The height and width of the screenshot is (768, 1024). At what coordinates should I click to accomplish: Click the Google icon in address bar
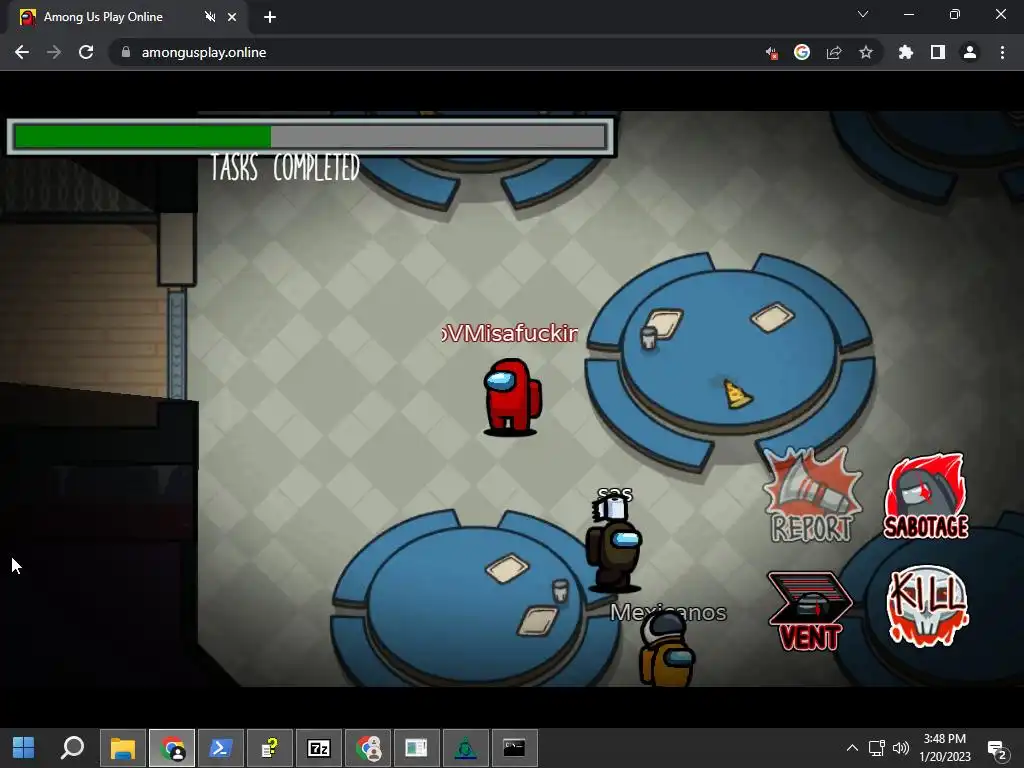[802, 52]
